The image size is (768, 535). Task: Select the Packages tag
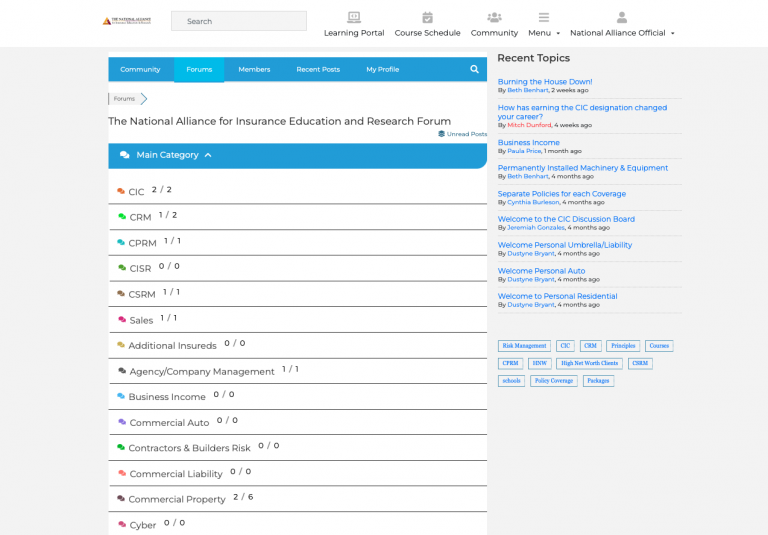pos(598,381)
